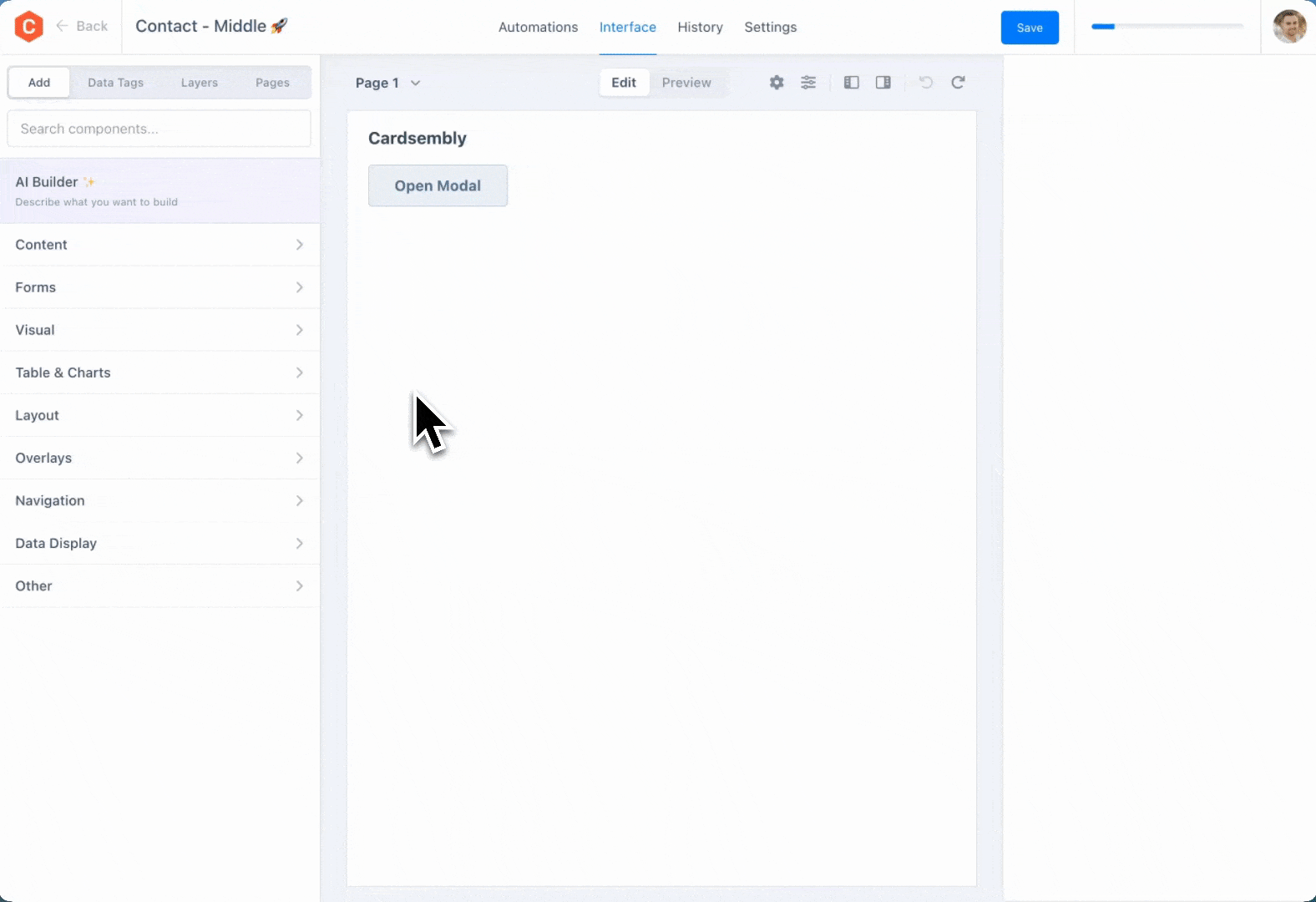Click the blue Save button
The height and width of the screenshot is (902, 1316).
pyautogui.click(x=1030, y=28)
